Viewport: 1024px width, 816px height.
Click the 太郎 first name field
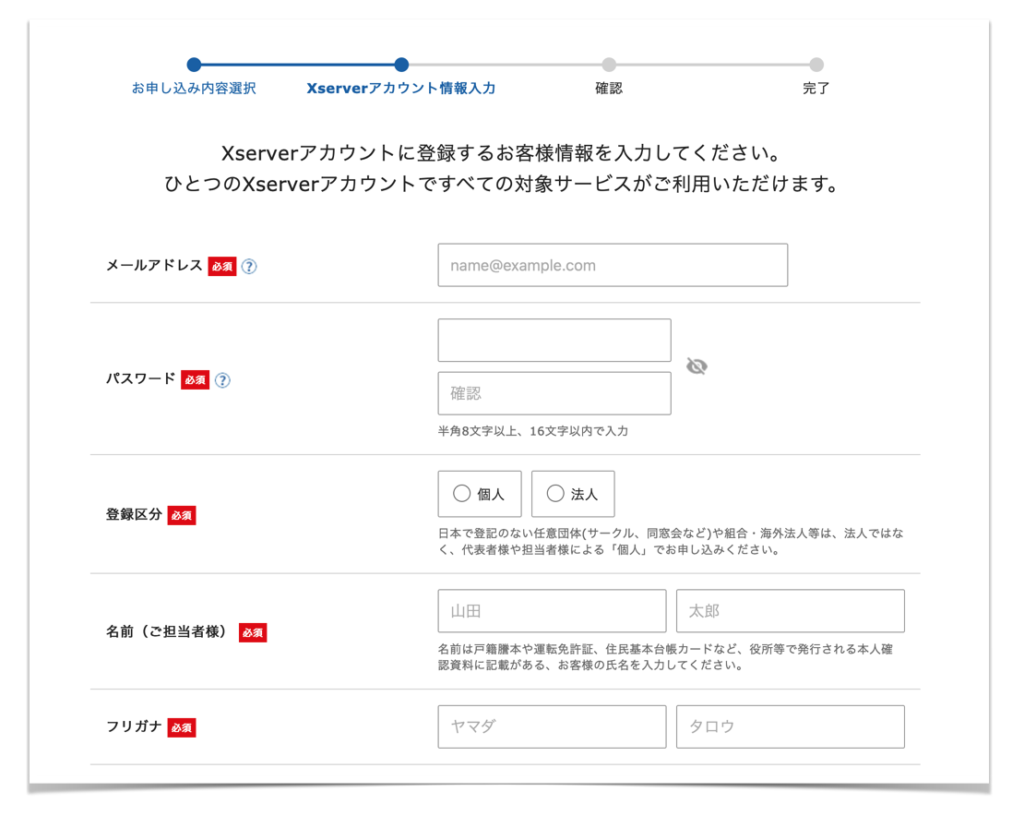(x=790, y=611)
